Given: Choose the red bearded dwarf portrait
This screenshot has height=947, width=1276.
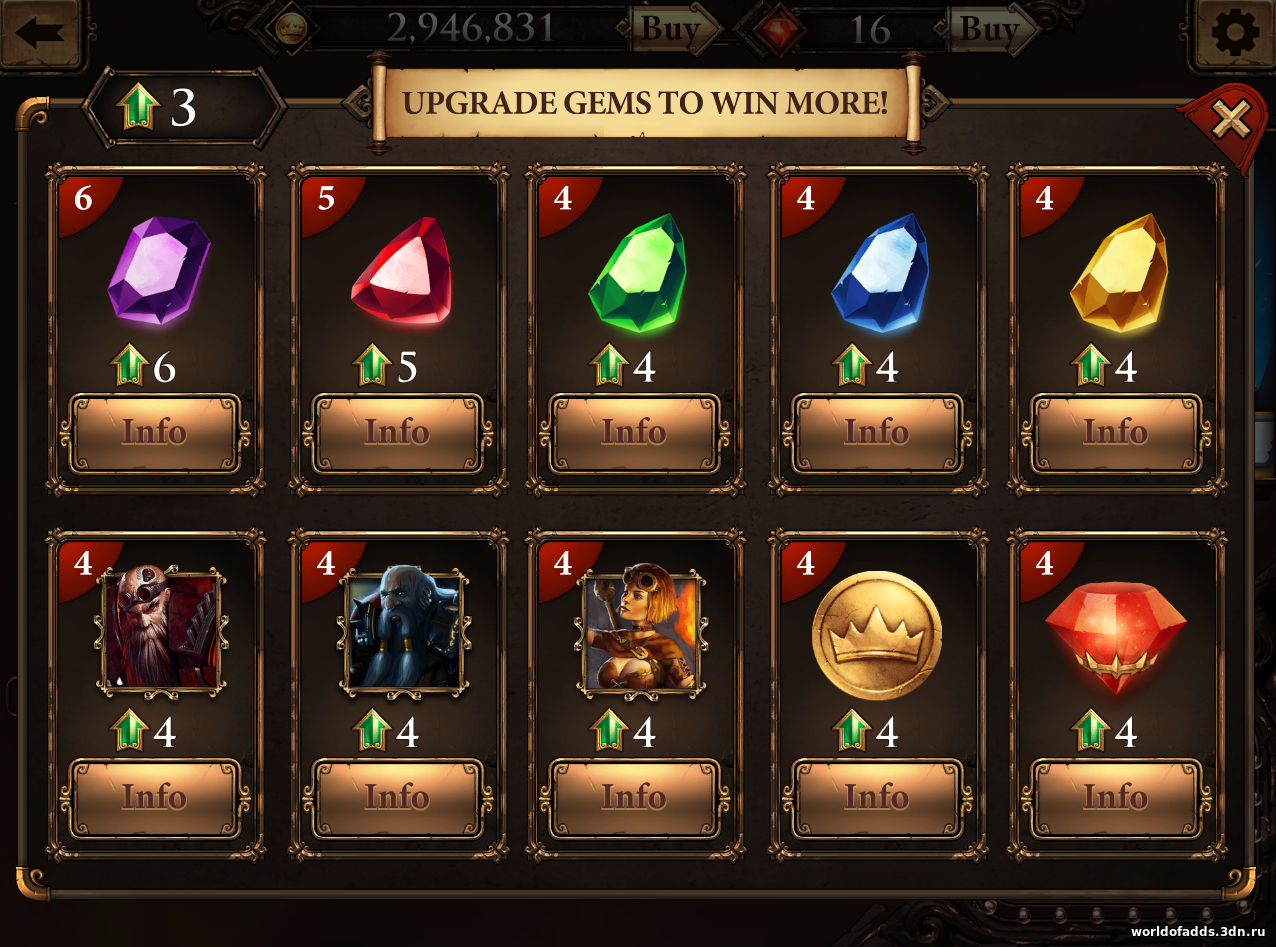Looking at the screenshot, I should click(160, 630).
